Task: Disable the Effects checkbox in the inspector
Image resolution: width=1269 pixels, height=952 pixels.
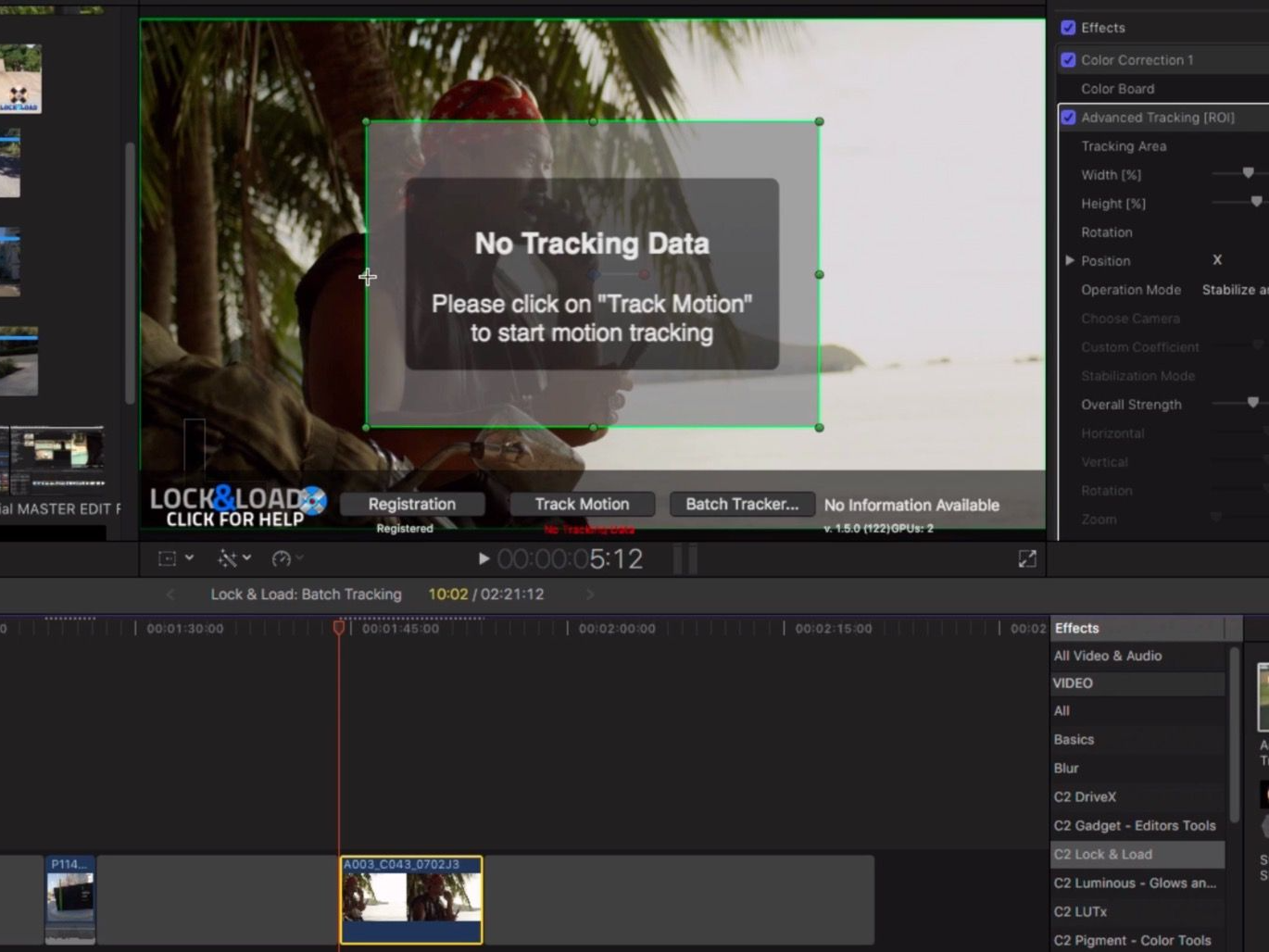Action: tap(1068, 27)
